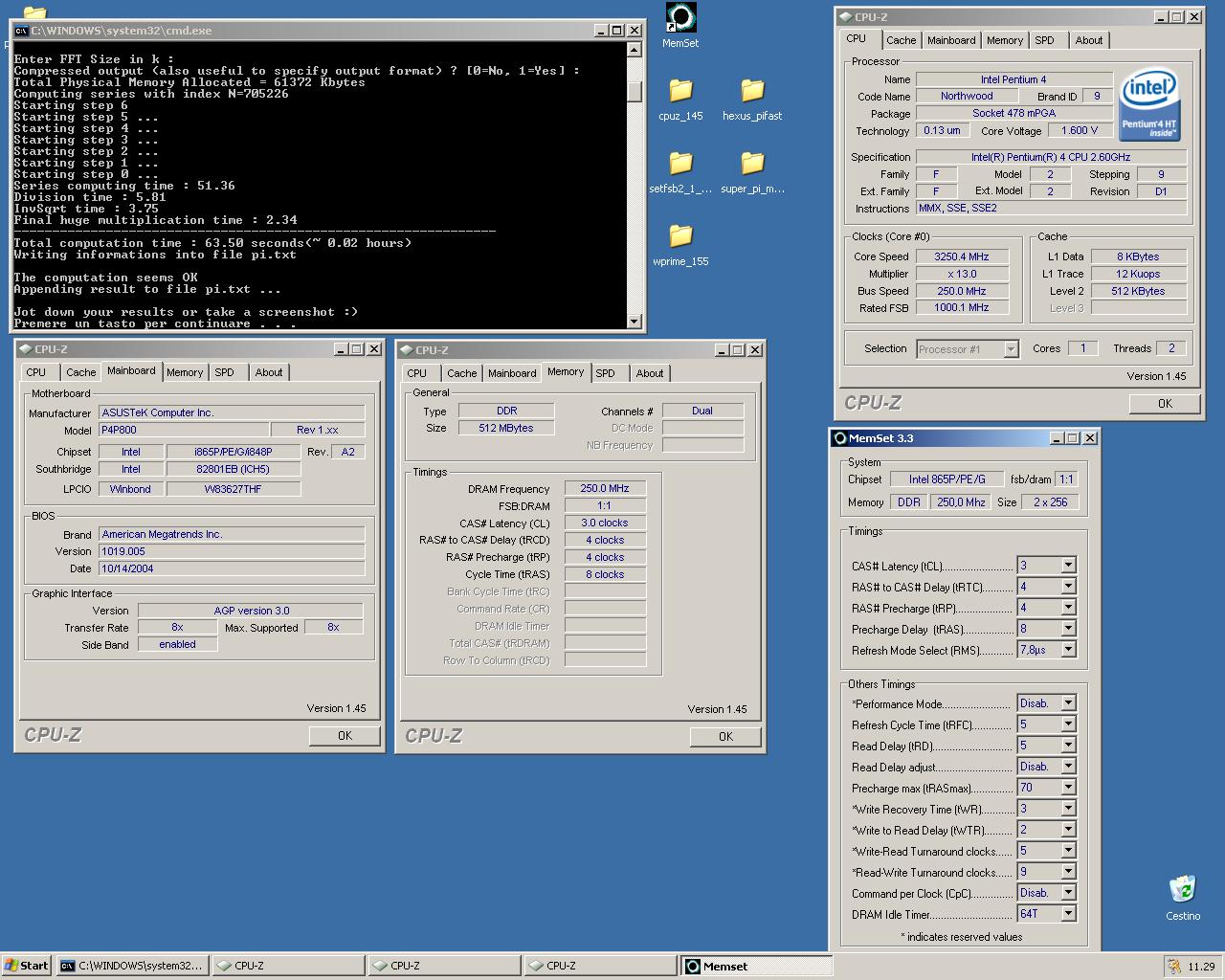Select CPU tab in Mainboard window
The width and height of the screenshot is (1225, 980).
tap(36, 372)
